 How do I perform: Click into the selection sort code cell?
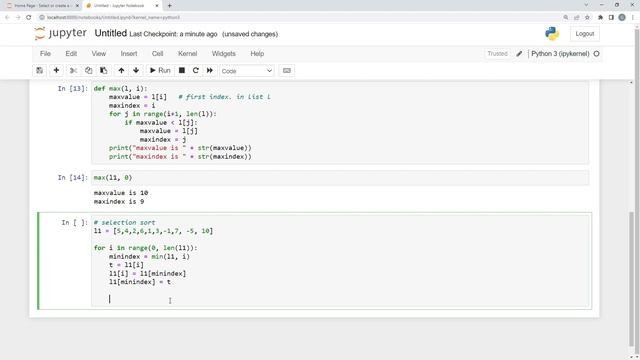(340, 261)
